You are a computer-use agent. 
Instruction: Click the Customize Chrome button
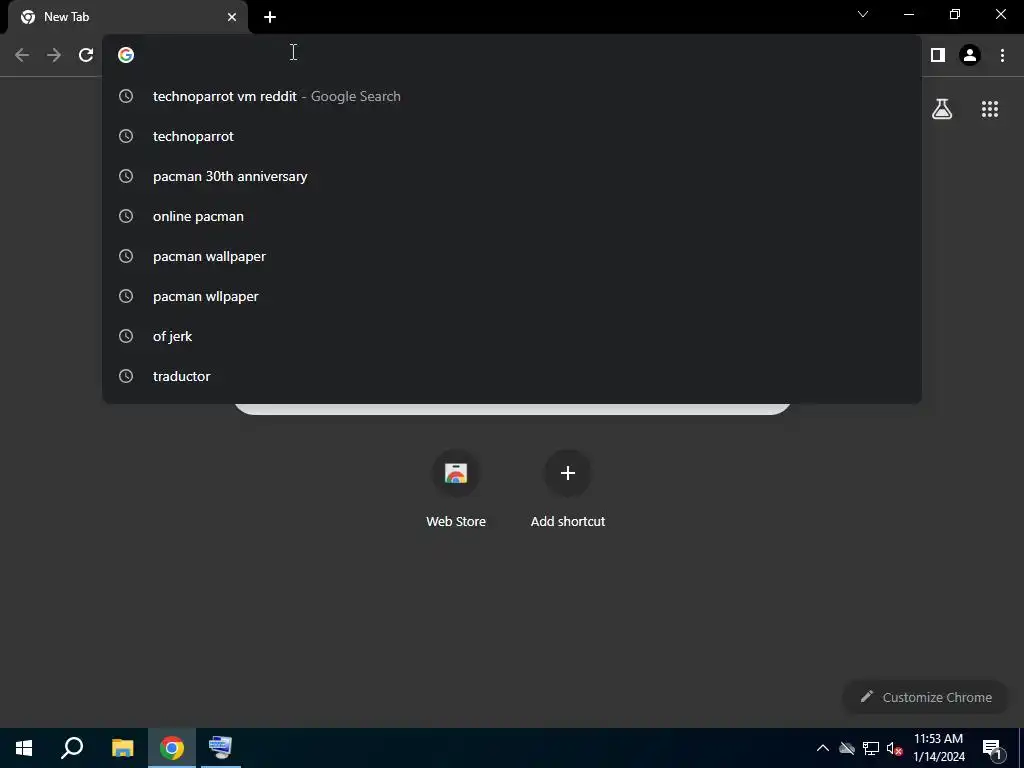coord(926,697)
